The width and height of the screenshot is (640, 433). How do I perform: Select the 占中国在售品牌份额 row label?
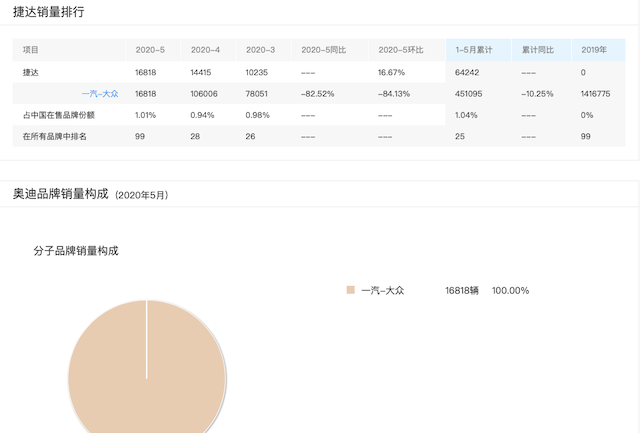click(x=59, y=115)
